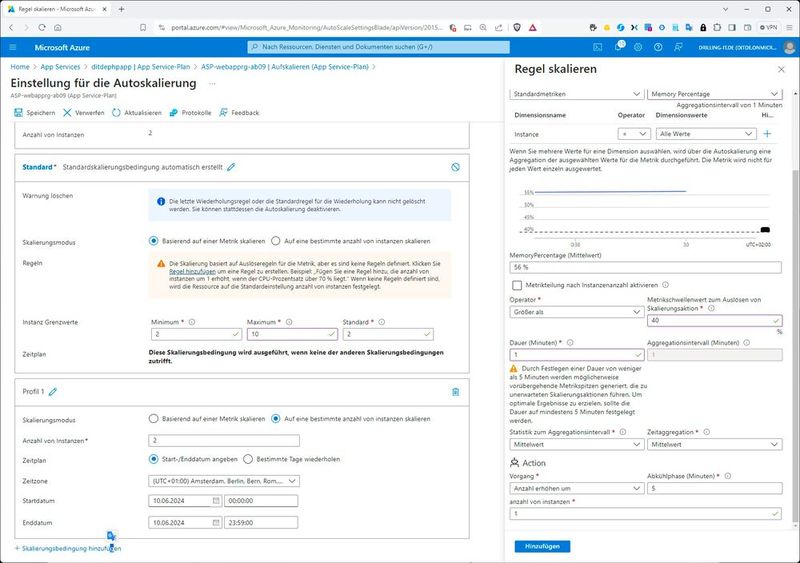Enable Metrikteilung nach Instanzenanzahl checkbox
Viewport: 800px width, 563px height.
pos(515,285)
